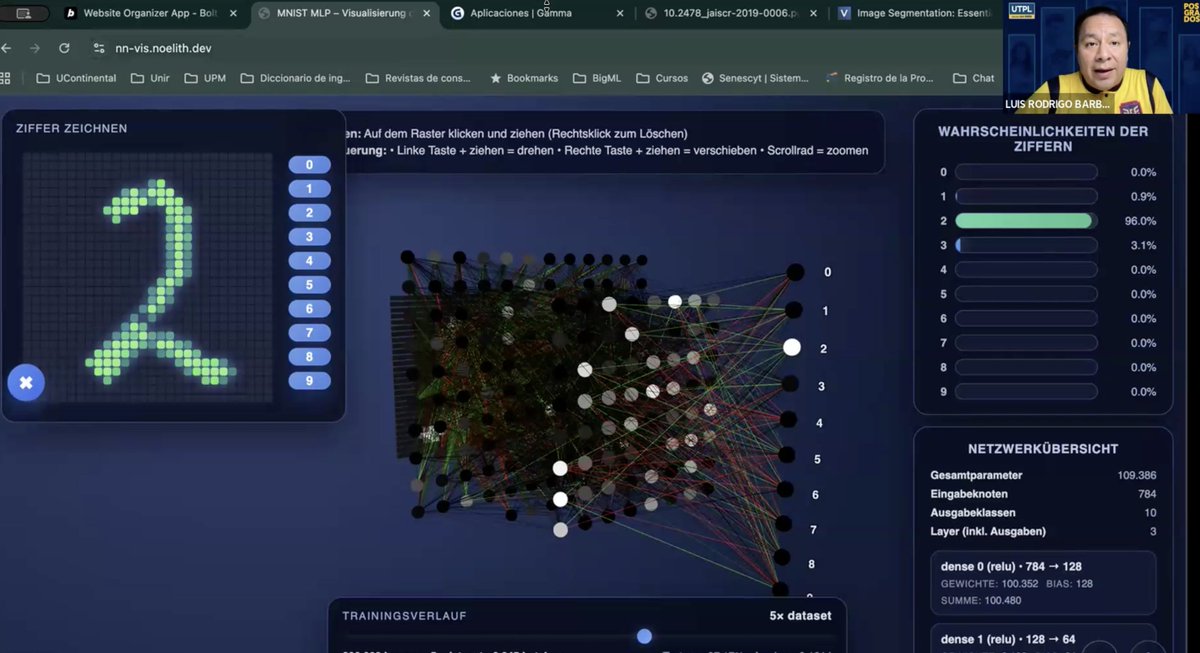Click the site permissions icon in address bar

[99, 46]
